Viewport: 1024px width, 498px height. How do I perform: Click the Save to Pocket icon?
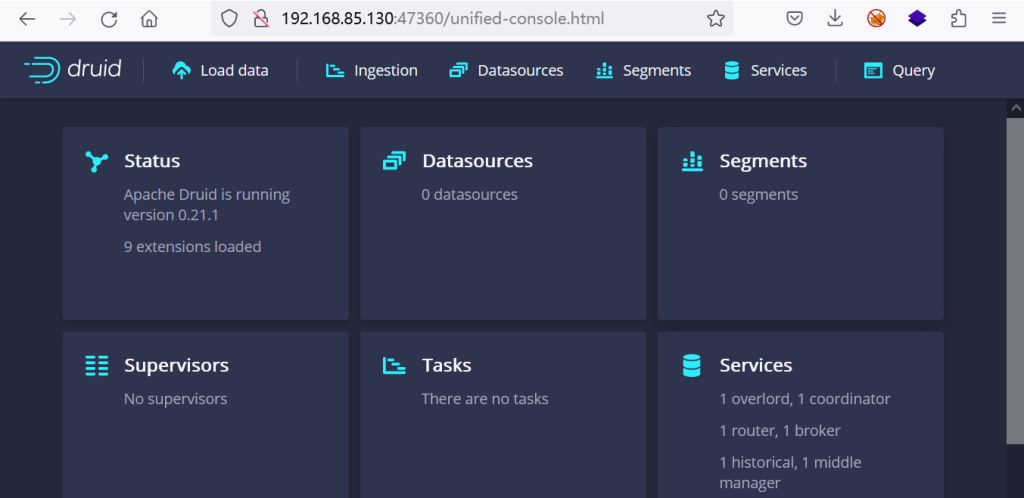tap(793, 19)
